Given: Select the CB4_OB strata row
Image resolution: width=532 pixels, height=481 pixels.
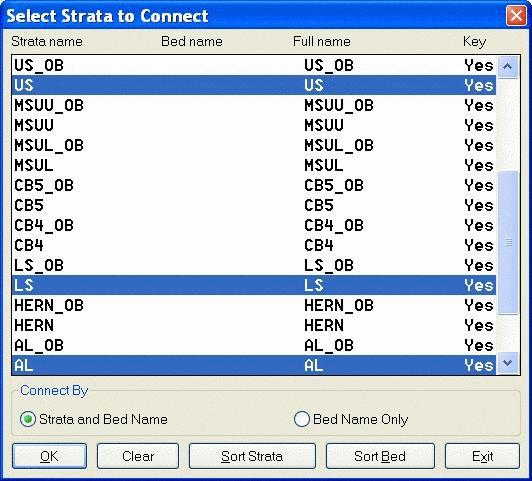Looking at the screenshot, I should (x=254, y=225).
